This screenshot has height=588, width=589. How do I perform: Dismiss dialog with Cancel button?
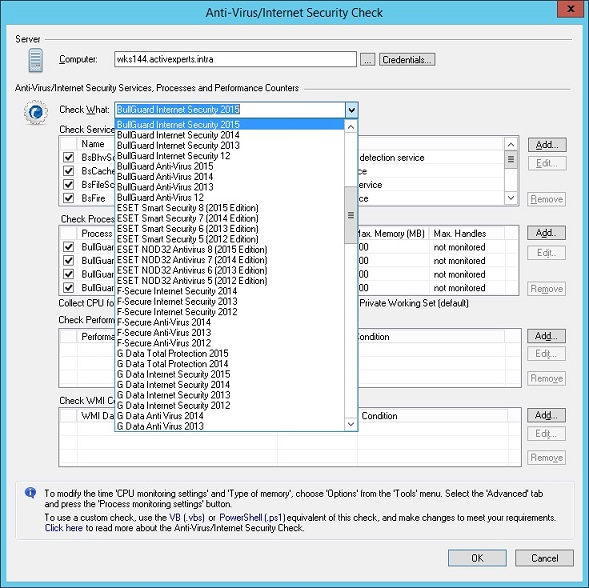(544, 558)
